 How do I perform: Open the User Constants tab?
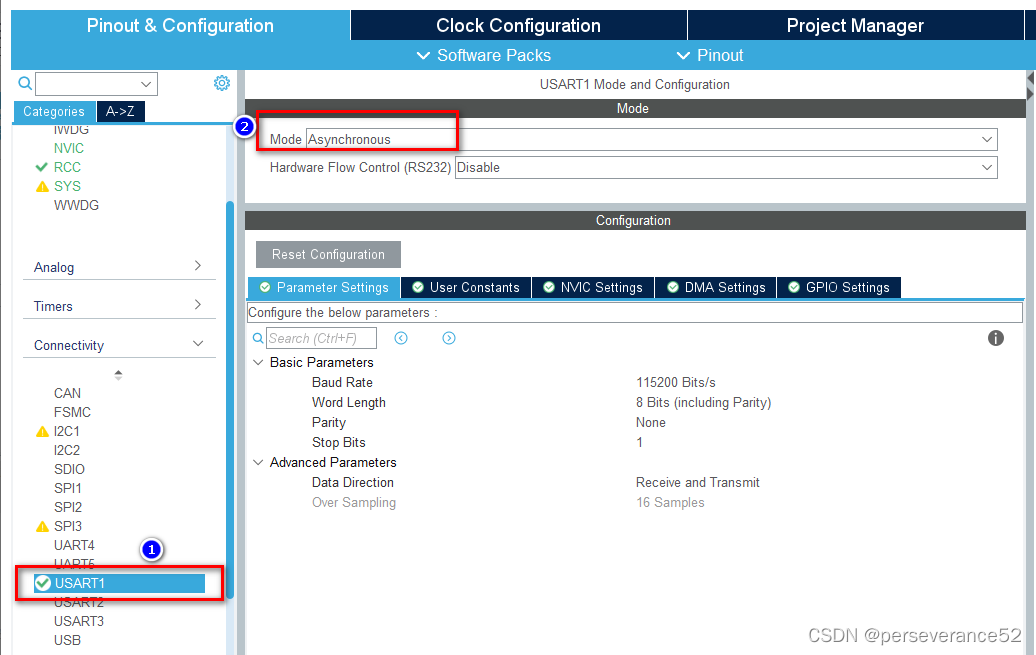pos(466,288)
